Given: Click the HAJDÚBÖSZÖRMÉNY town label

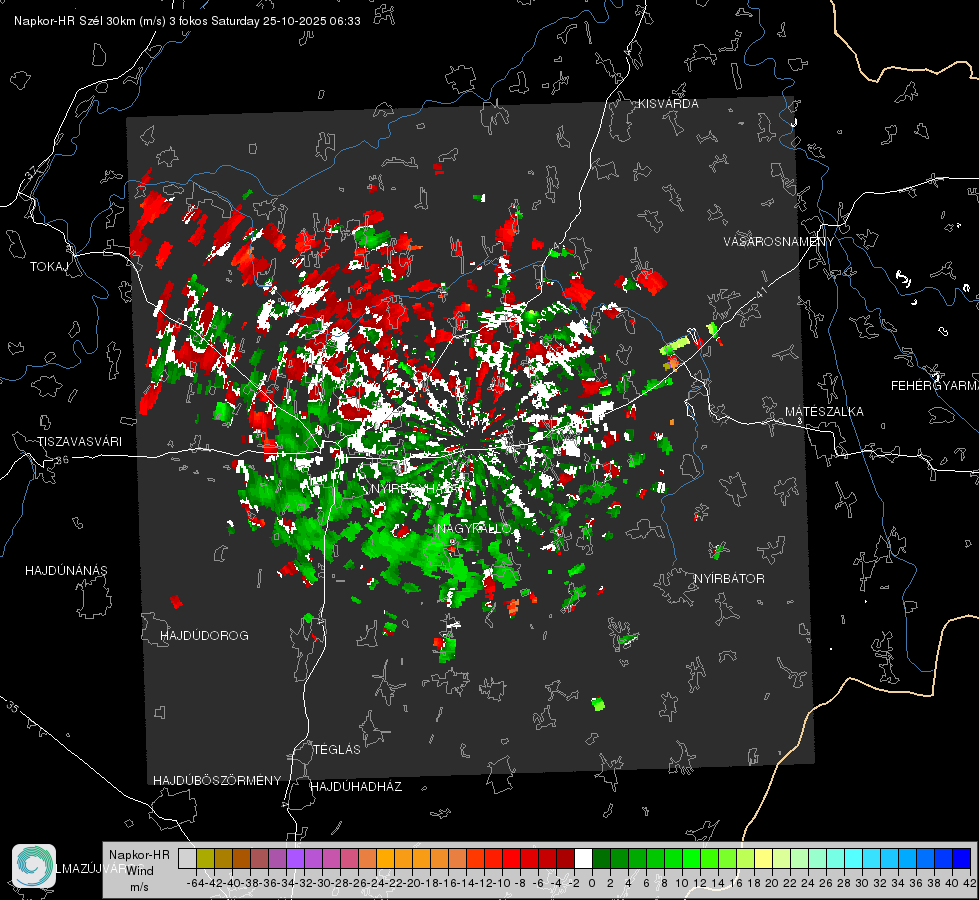Looking at the screenshot, I should pyautogui.click(x=217, y=781).
